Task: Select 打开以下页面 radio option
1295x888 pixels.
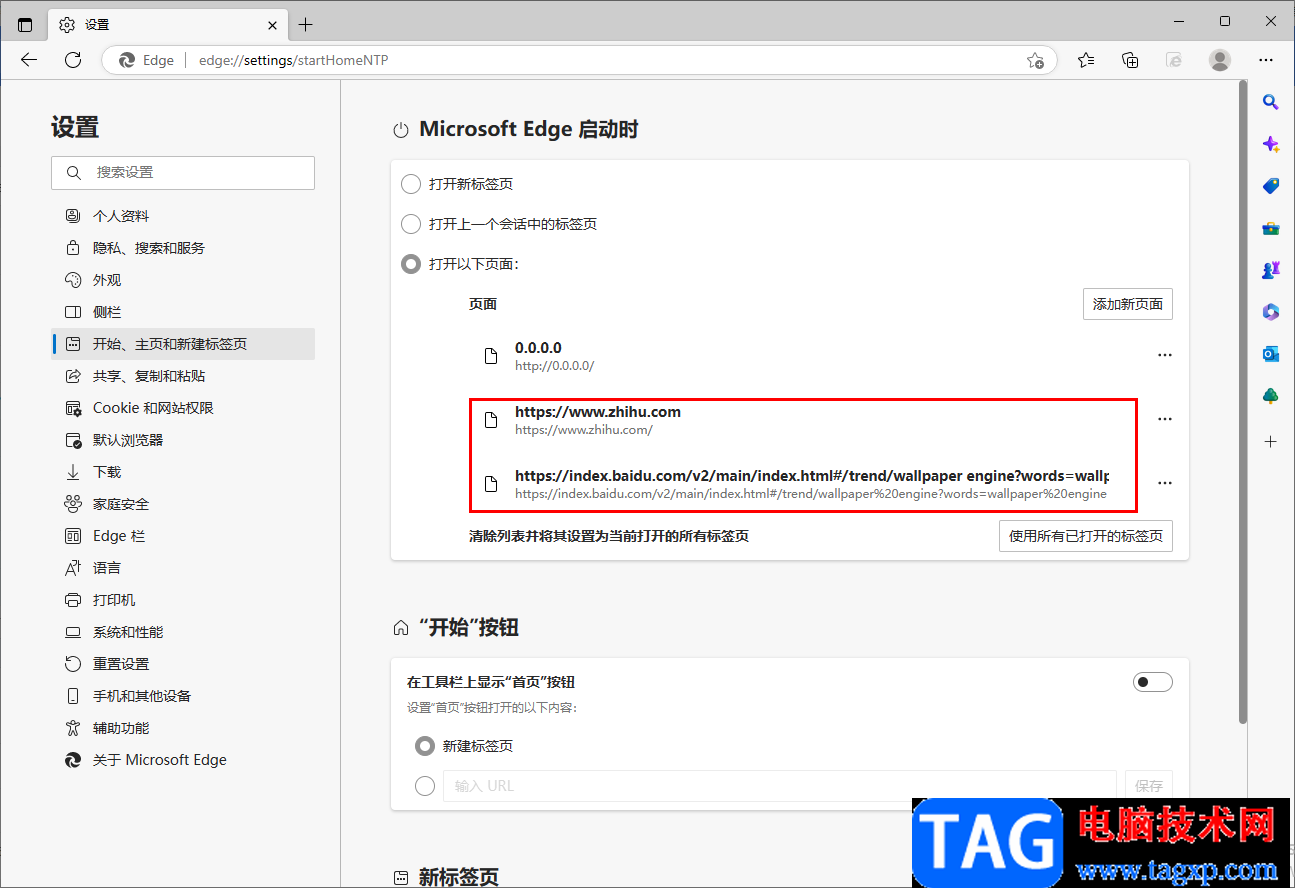Action: click(x=410, y=264)
